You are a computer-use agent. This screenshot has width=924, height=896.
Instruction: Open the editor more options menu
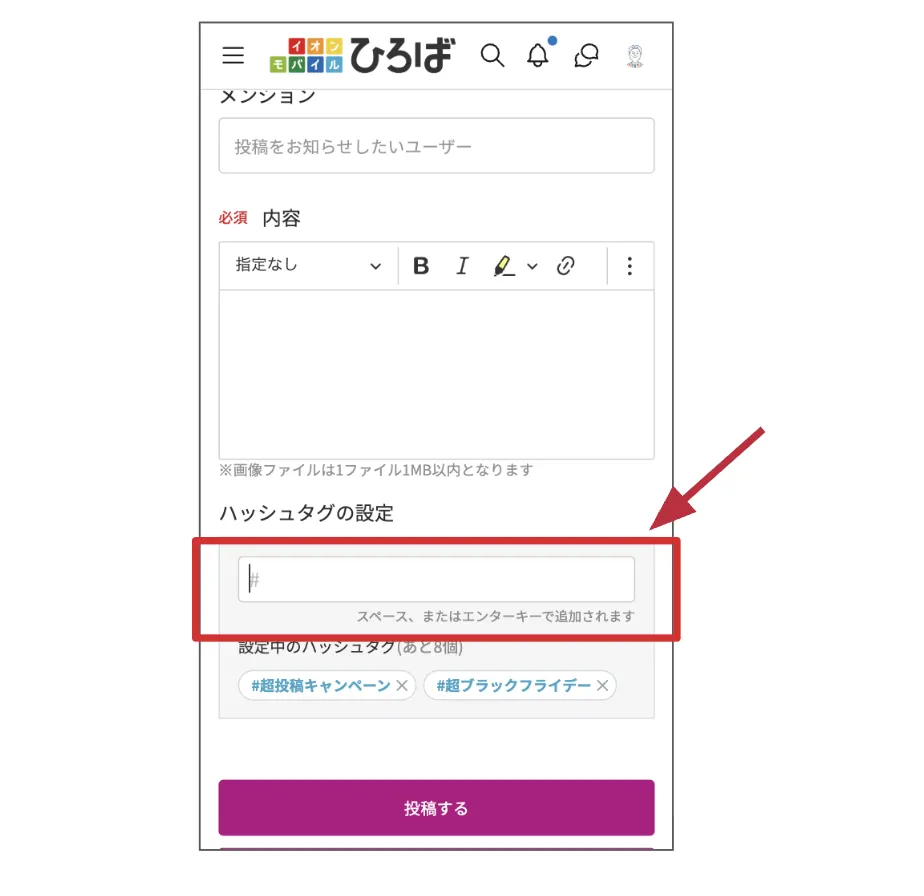629,266
